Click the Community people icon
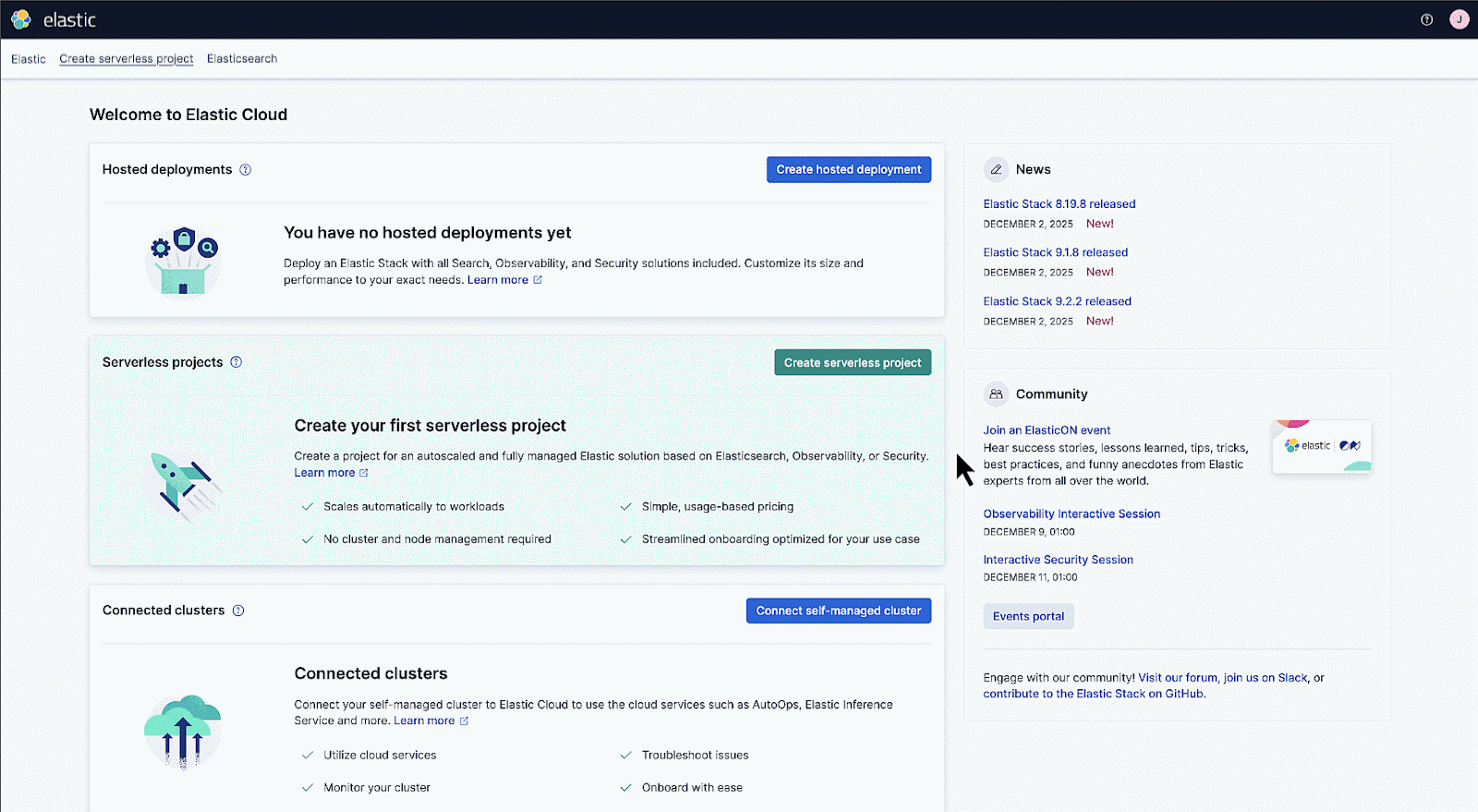The width and height of the screenshot is (1478, 812). 996,394
